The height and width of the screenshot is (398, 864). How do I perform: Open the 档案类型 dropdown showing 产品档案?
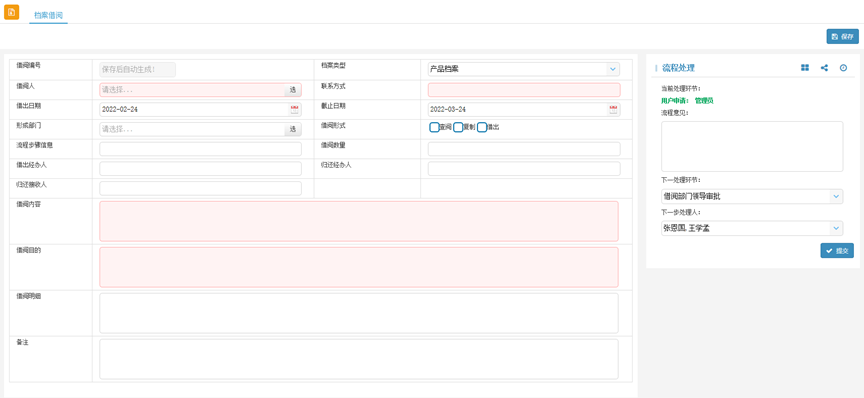pyautogui.click(x=523, y=69)
